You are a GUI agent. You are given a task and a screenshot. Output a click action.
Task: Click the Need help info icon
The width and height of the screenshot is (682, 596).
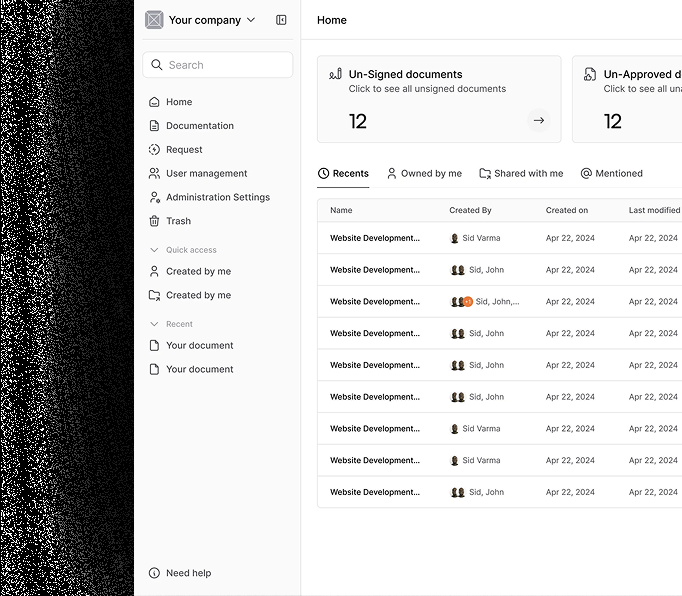(x=154, y=573)
